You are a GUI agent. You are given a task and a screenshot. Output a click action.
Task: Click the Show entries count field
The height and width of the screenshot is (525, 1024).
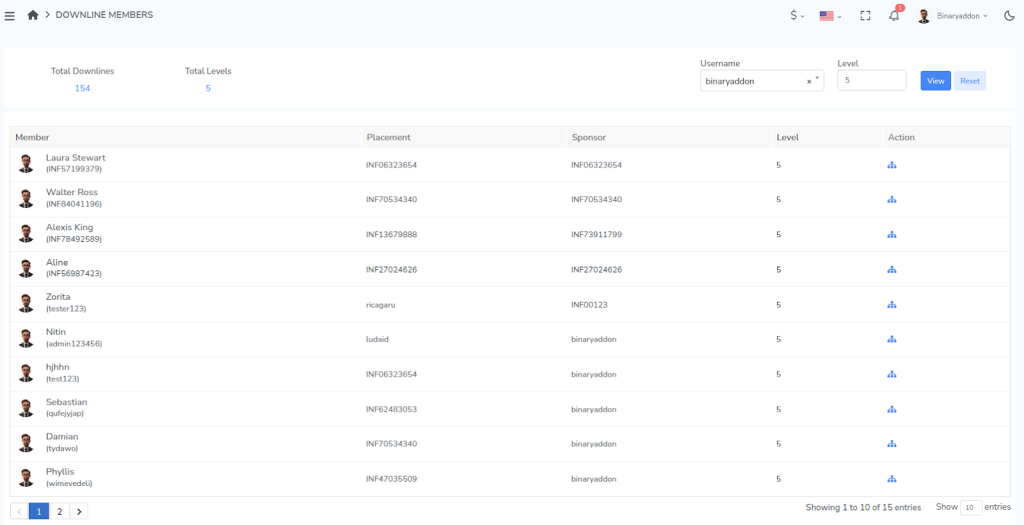pos(970,508)
